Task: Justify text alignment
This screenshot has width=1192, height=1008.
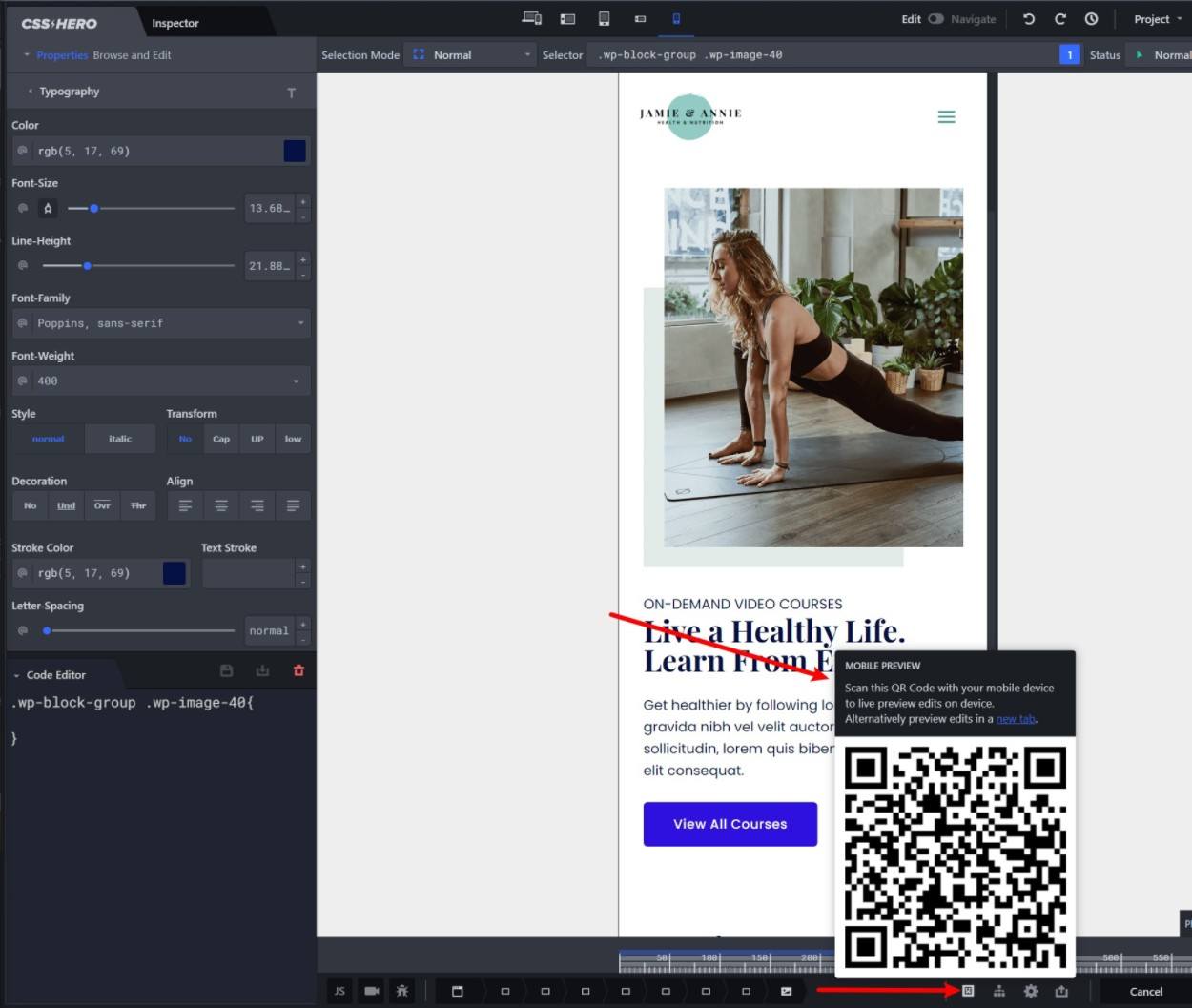Action: [x=293, y=505]
